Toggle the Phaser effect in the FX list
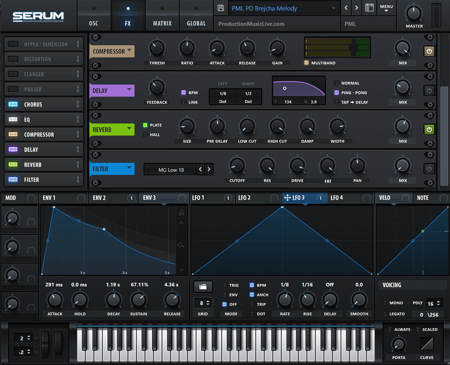 pos(13,89)
